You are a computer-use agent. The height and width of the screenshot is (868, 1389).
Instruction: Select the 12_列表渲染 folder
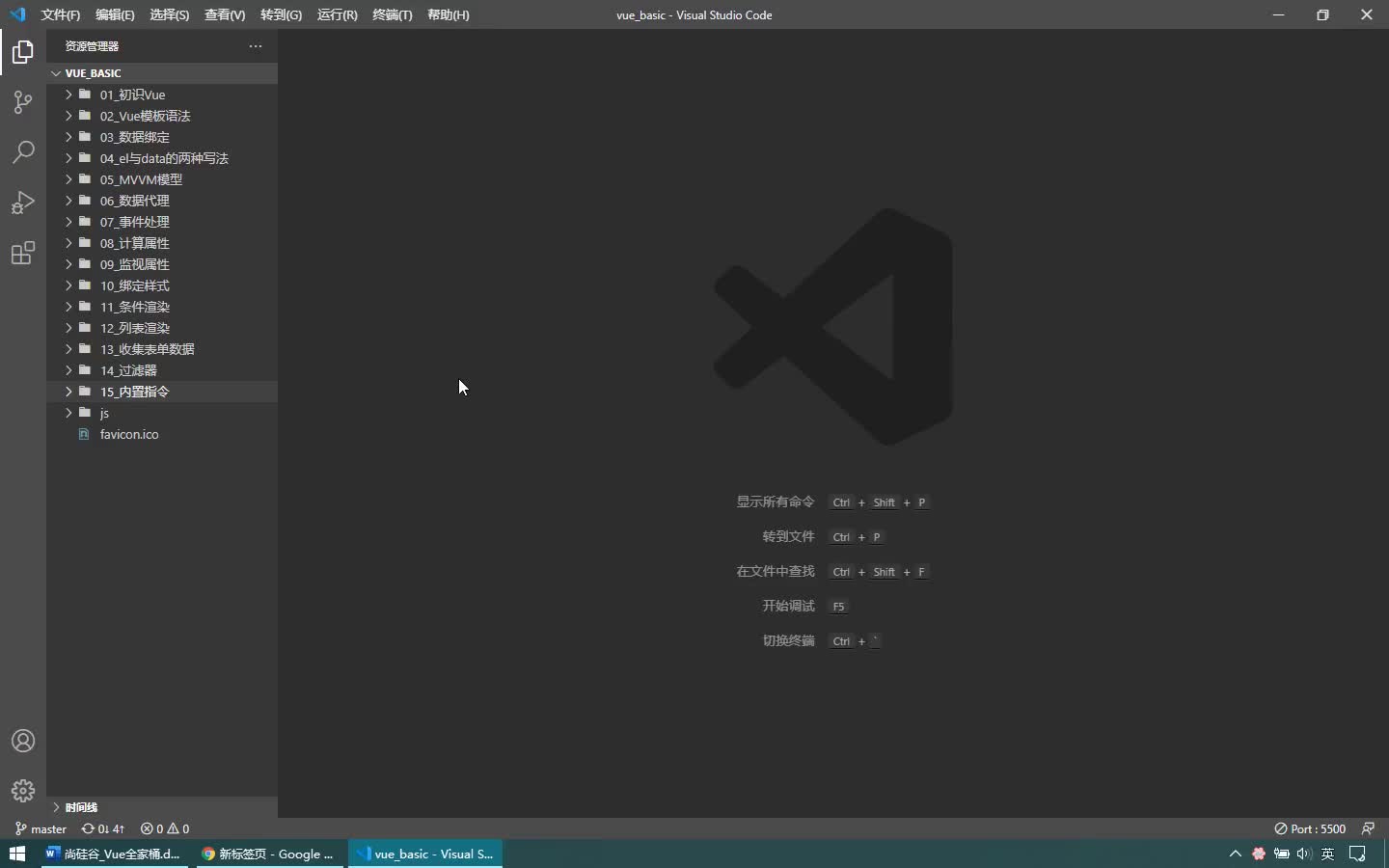pos(162,328)
